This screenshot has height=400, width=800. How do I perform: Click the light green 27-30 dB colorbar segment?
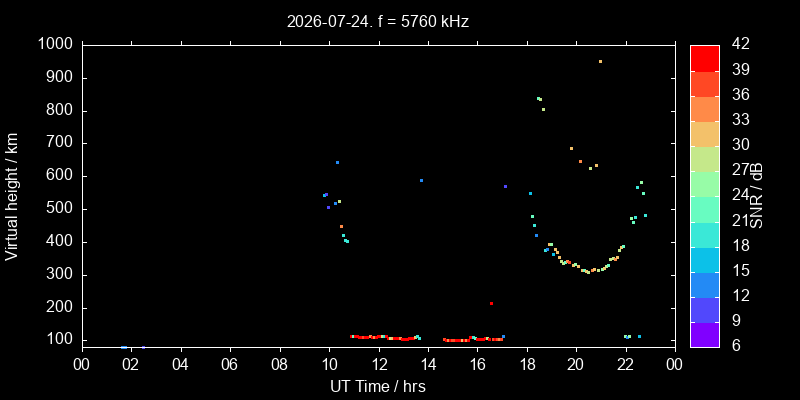click(x=705, y=159)
